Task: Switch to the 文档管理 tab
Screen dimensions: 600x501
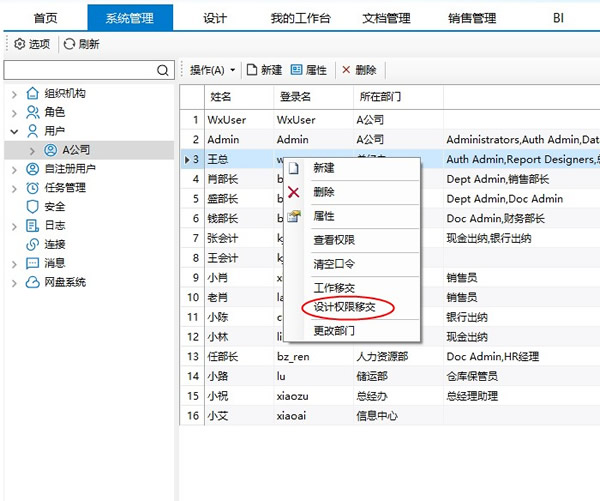Action: pyautogui.click(x=384, y=18)
